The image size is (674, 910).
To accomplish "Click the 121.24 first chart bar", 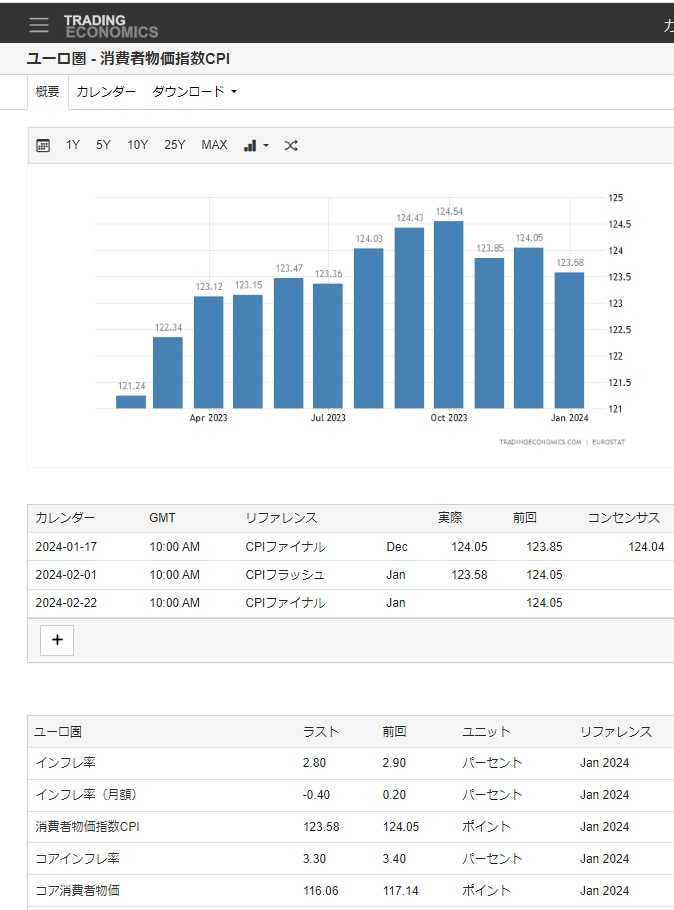I will tap(131, 402).
